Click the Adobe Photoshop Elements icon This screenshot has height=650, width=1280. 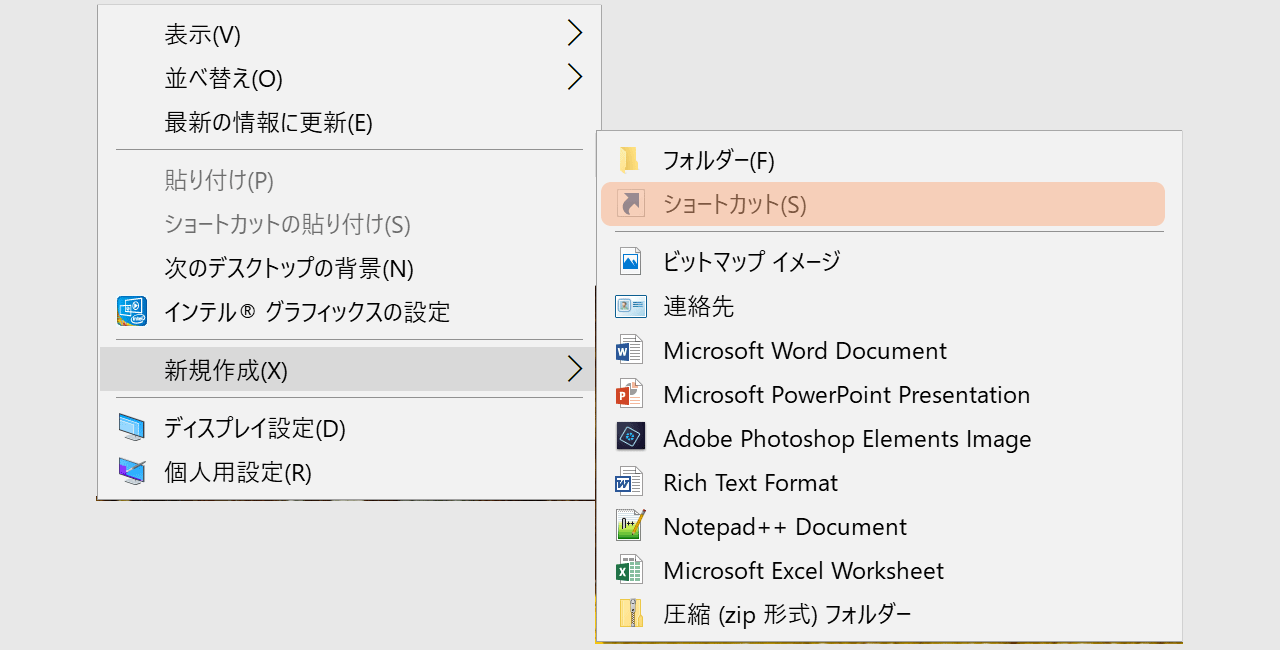coord(631,438)
